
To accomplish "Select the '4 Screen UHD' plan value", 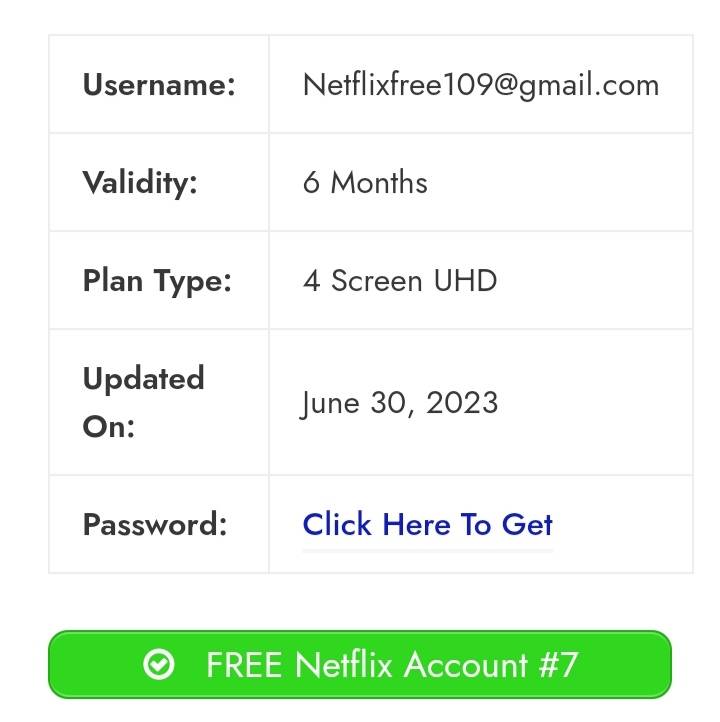I will [x=399, y=281].
